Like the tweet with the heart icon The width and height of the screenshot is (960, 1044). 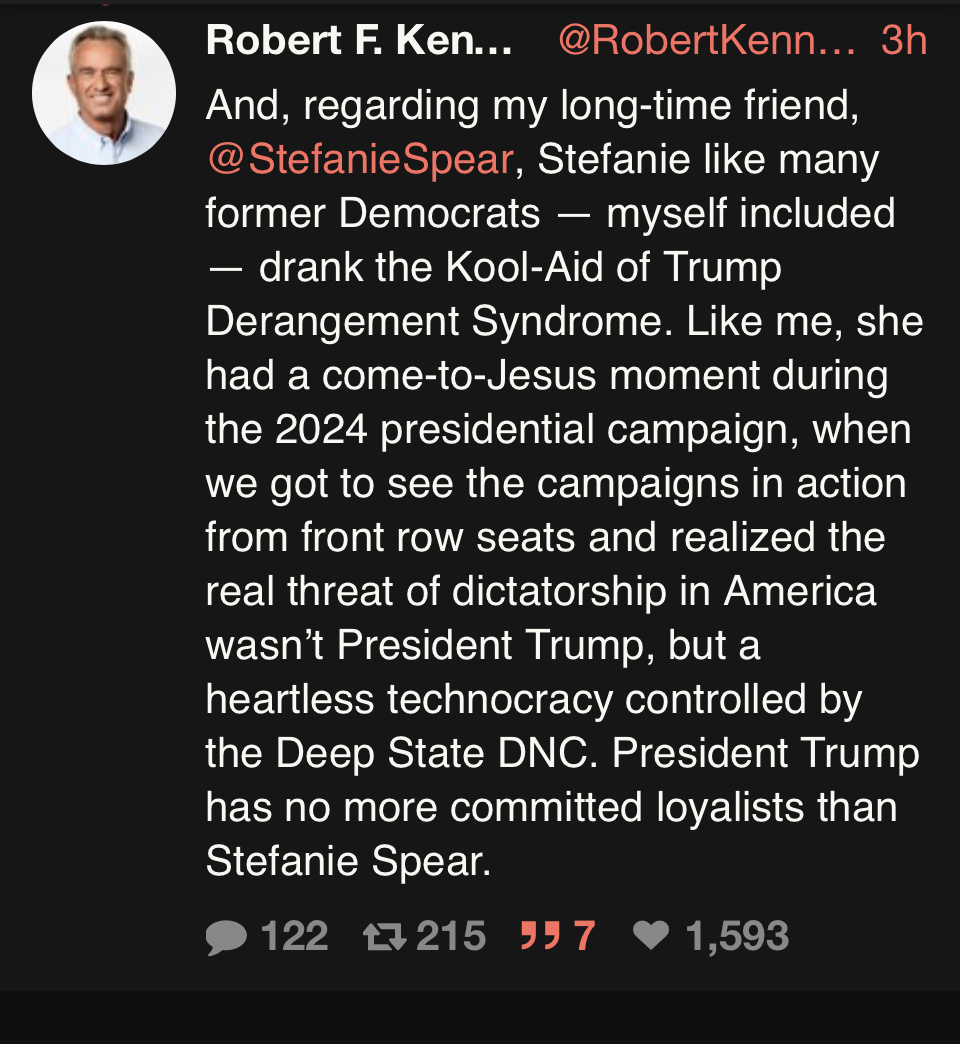[x=651, y=937]
